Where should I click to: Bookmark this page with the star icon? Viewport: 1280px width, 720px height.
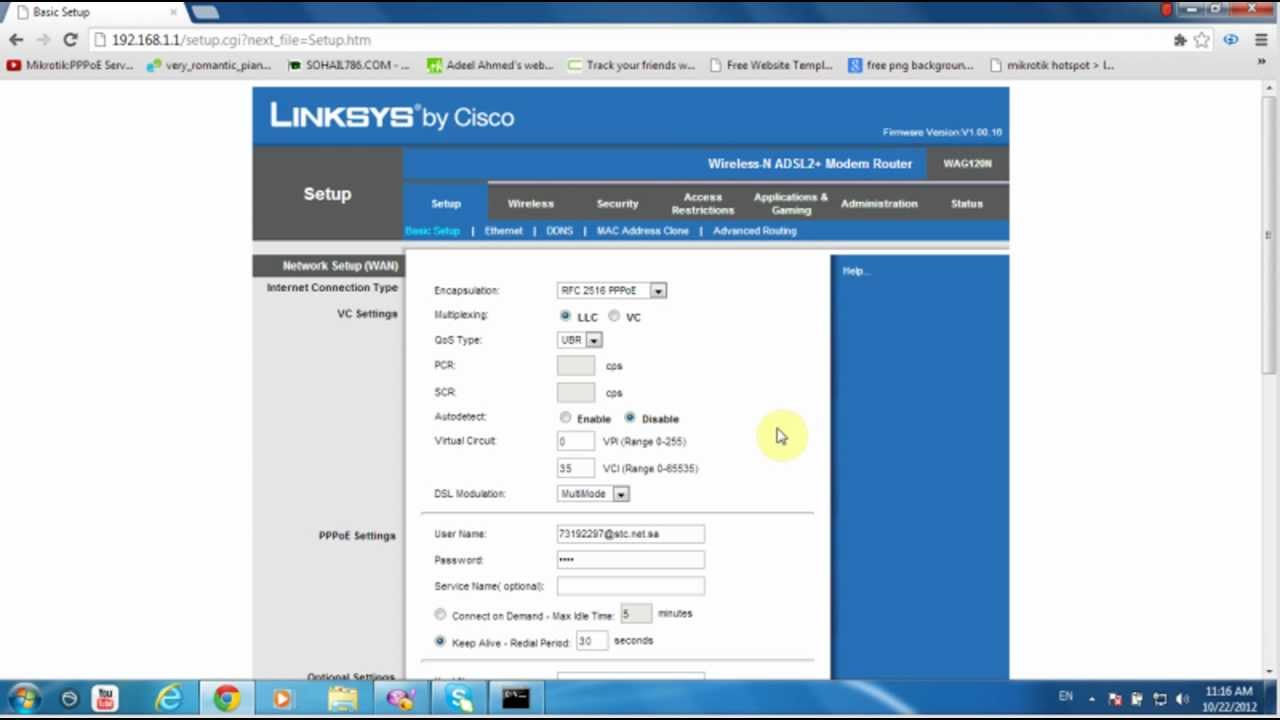click(1202, 40)
